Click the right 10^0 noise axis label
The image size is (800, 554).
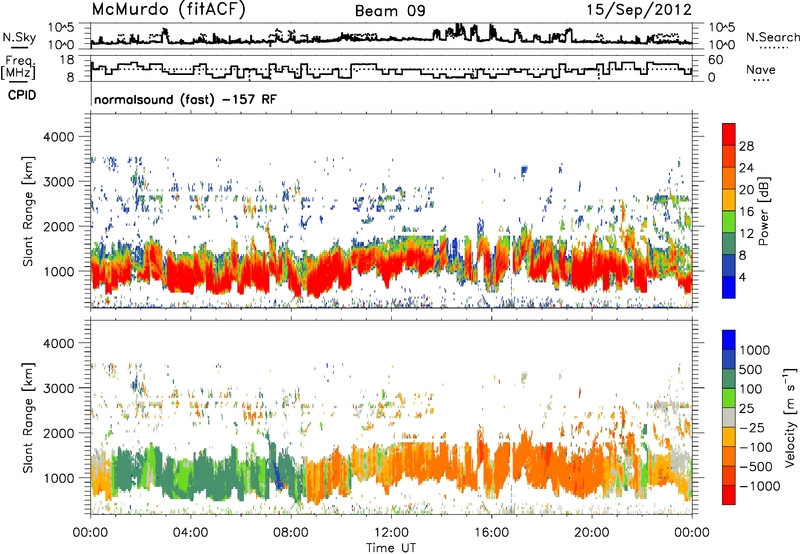[x=722, y=45]
